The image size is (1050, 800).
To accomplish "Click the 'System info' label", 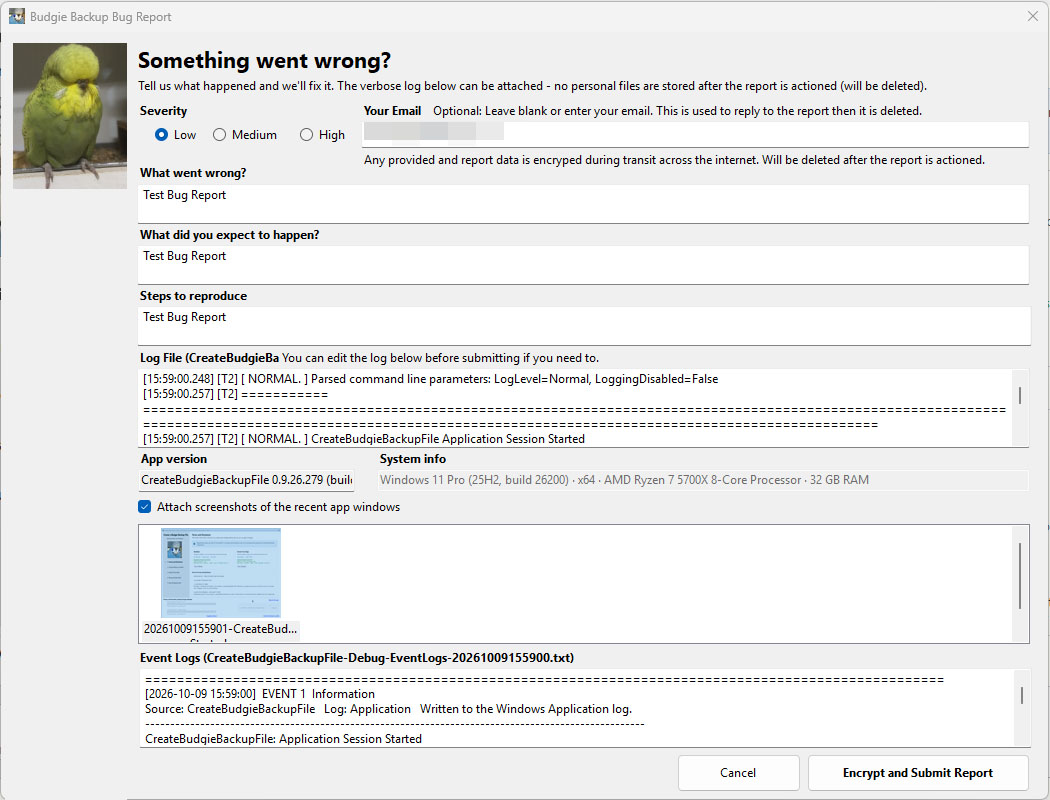I will pyautogui.click(x=412, y=459).
